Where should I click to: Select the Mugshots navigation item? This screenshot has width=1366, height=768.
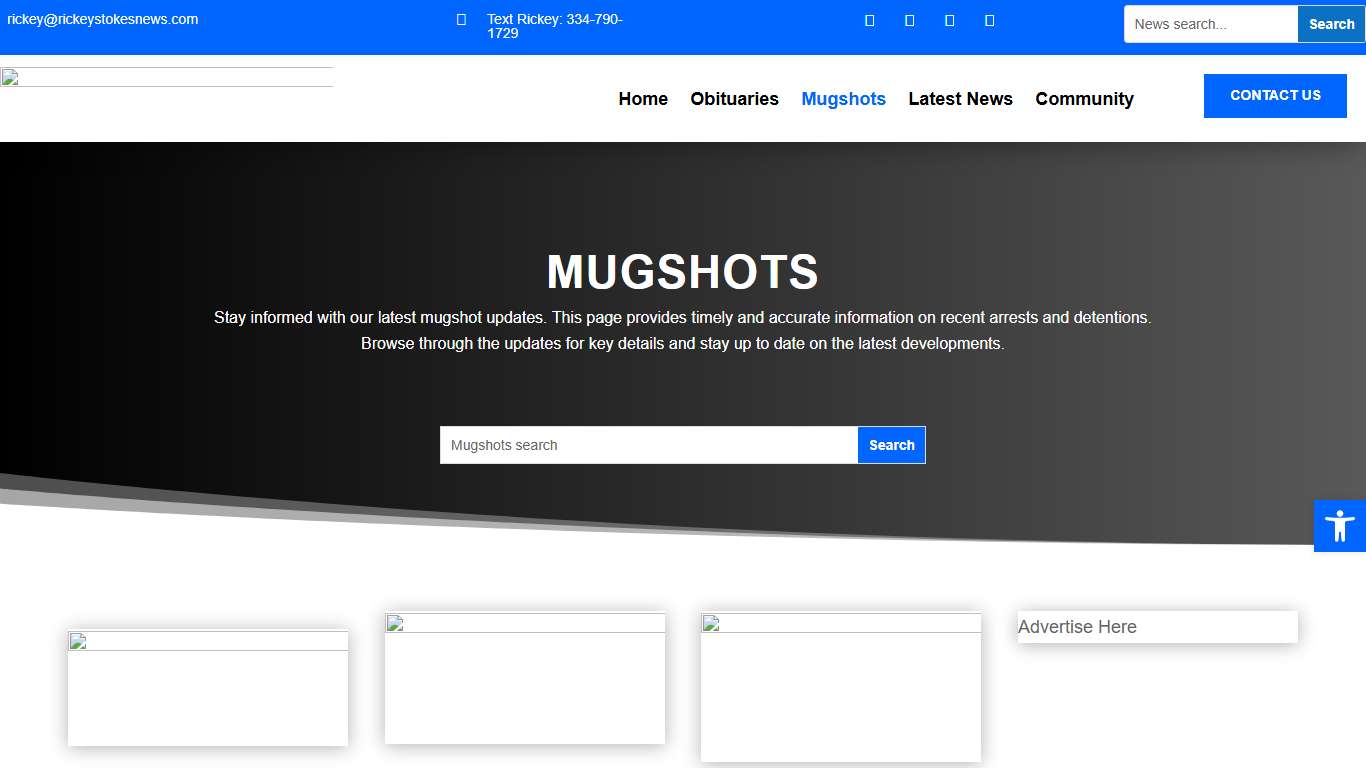(x=843, y=99)
